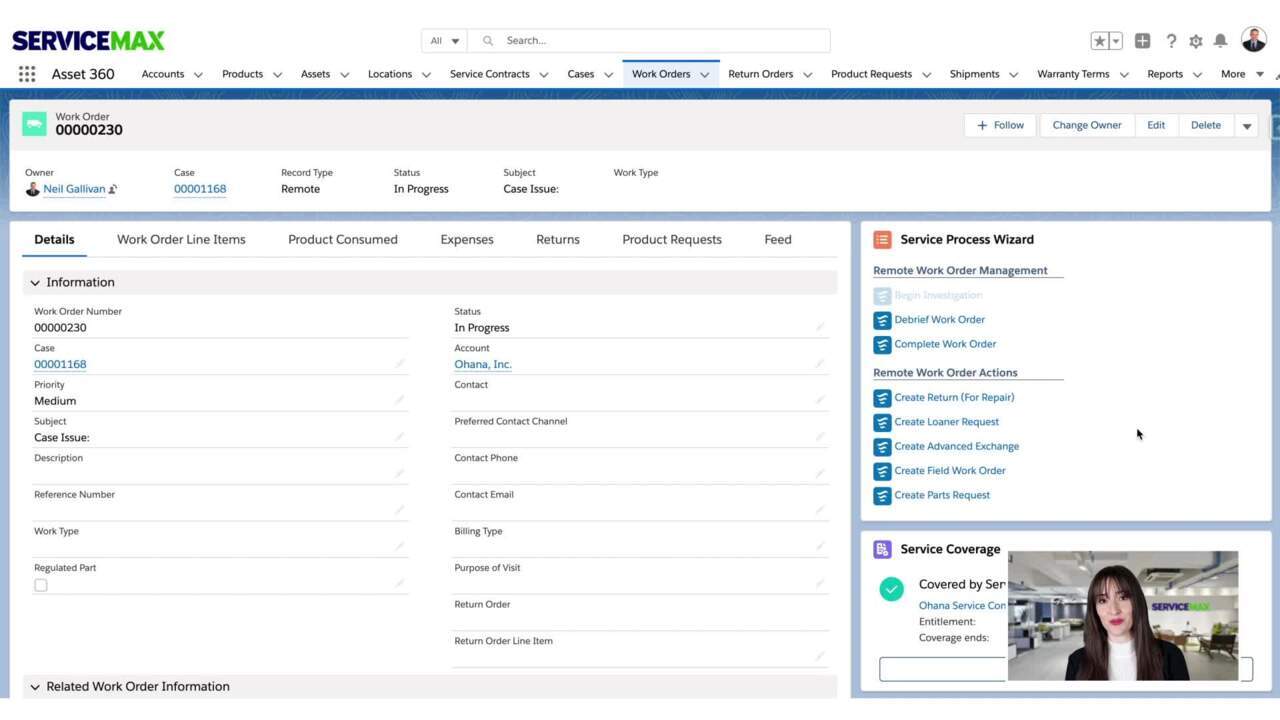Edit the Contact Email pencil icon

coord(820,510)
